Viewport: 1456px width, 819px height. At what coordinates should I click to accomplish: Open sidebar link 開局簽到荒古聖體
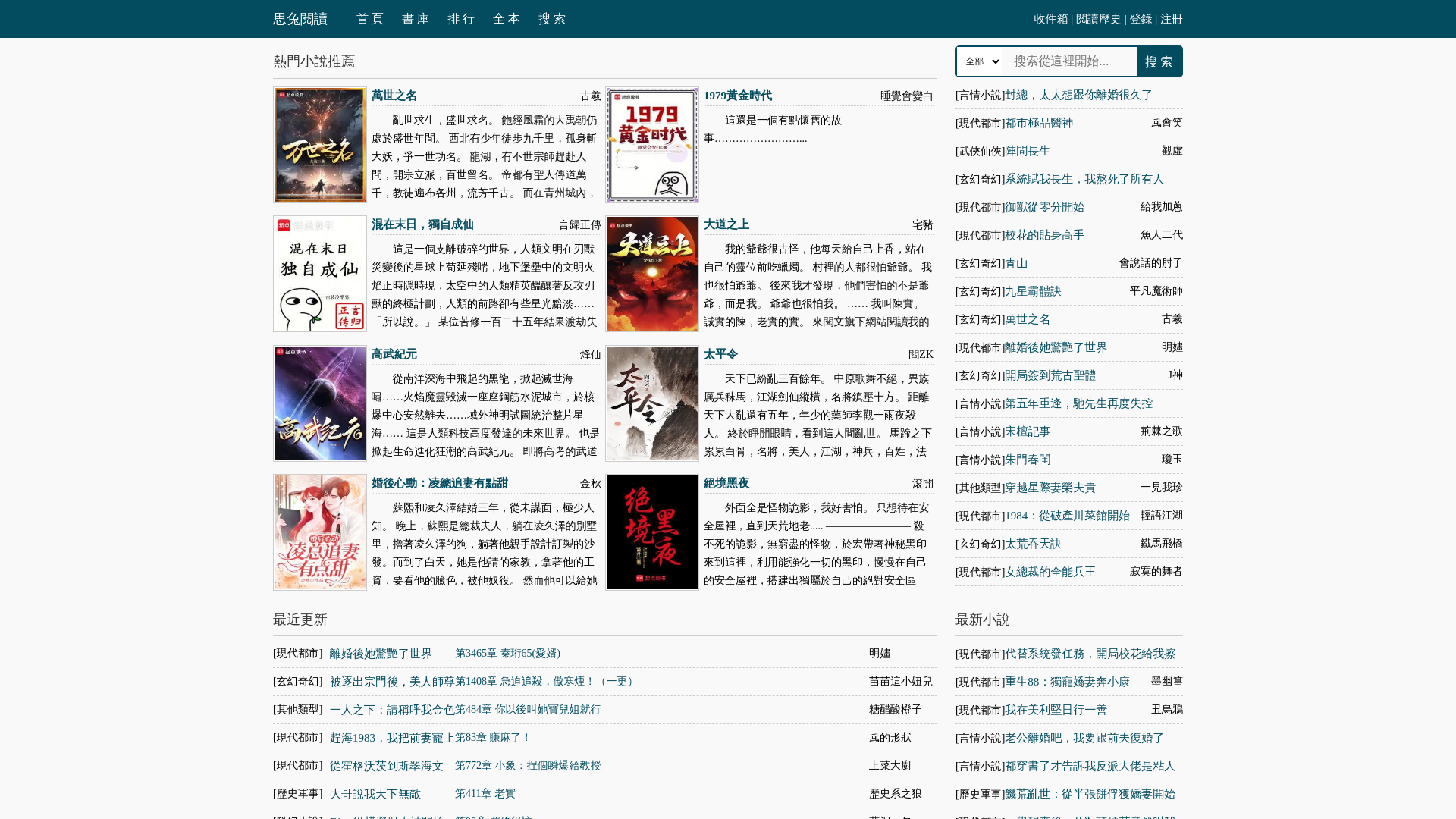[1050, 375]
